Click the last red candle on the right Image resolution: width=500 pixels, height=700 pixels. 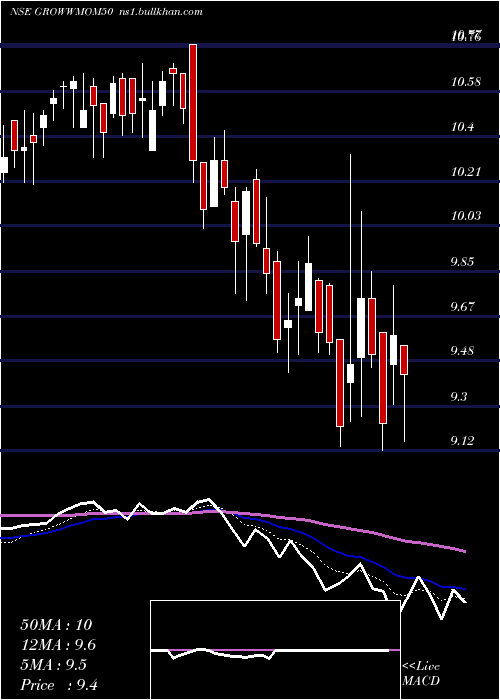tap(404, 360)
